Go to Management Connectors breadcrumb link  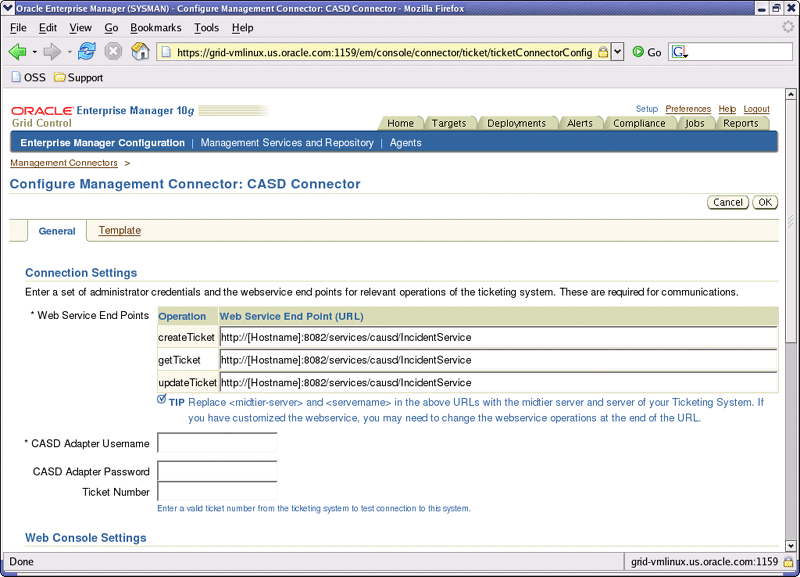pos(64,163)
